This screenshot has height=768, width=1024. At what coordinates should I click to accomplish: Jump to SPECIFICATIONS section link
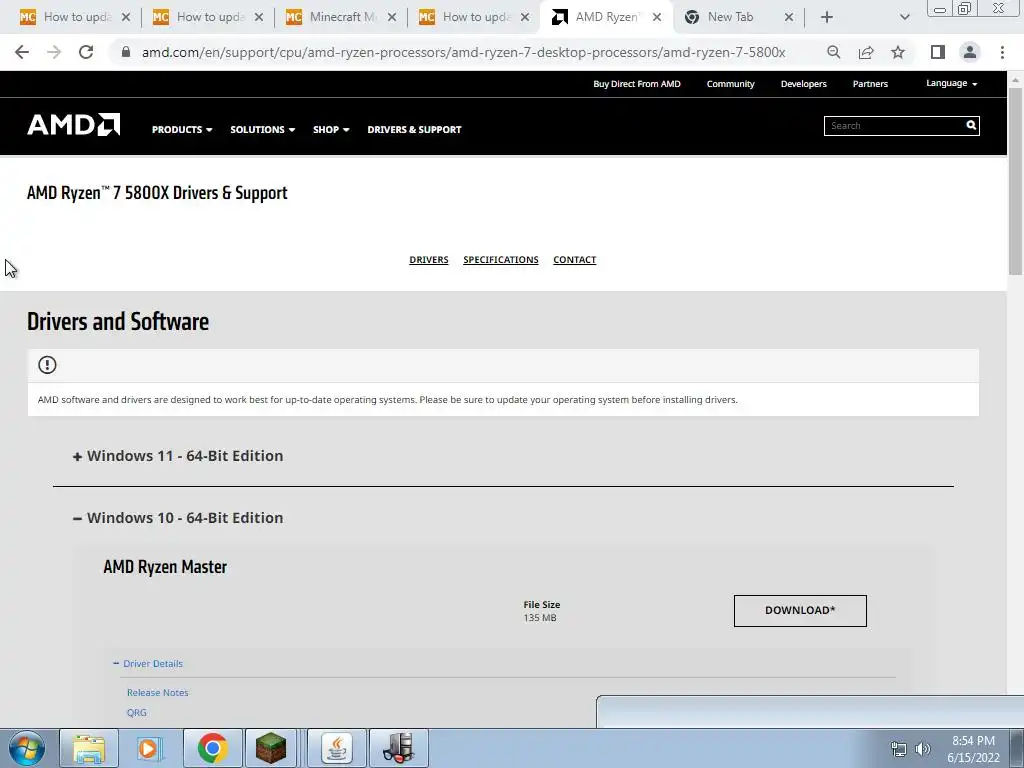[501, 259]
